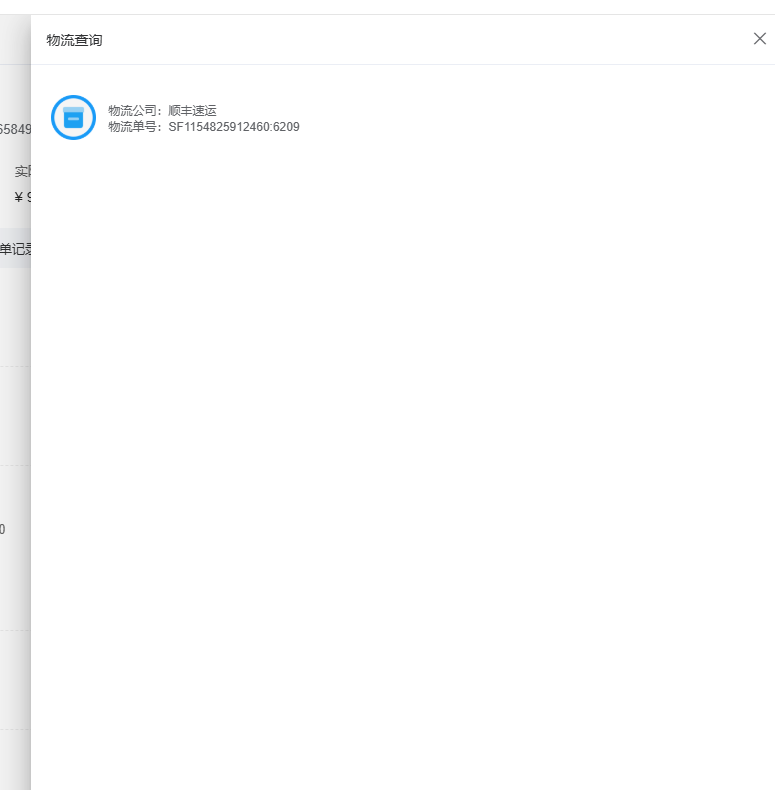Select the 物流公司: 顺丰速运 text
This screenshot has width=775, height=790.
[162, 110]
